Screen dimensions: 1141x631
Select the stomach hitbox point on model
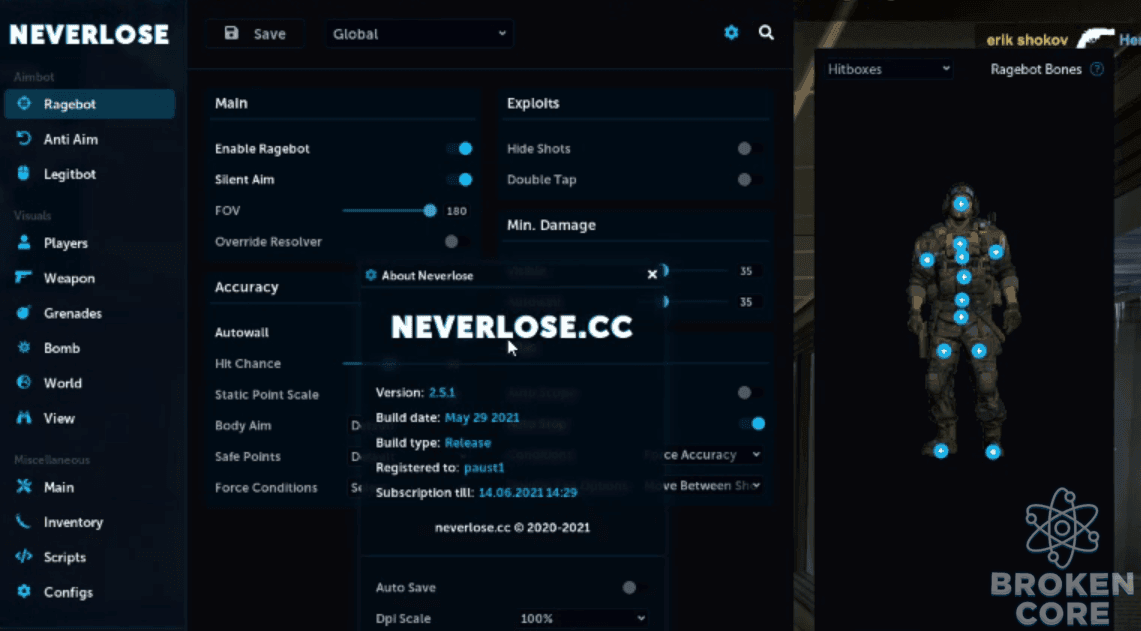coord(961,300)
